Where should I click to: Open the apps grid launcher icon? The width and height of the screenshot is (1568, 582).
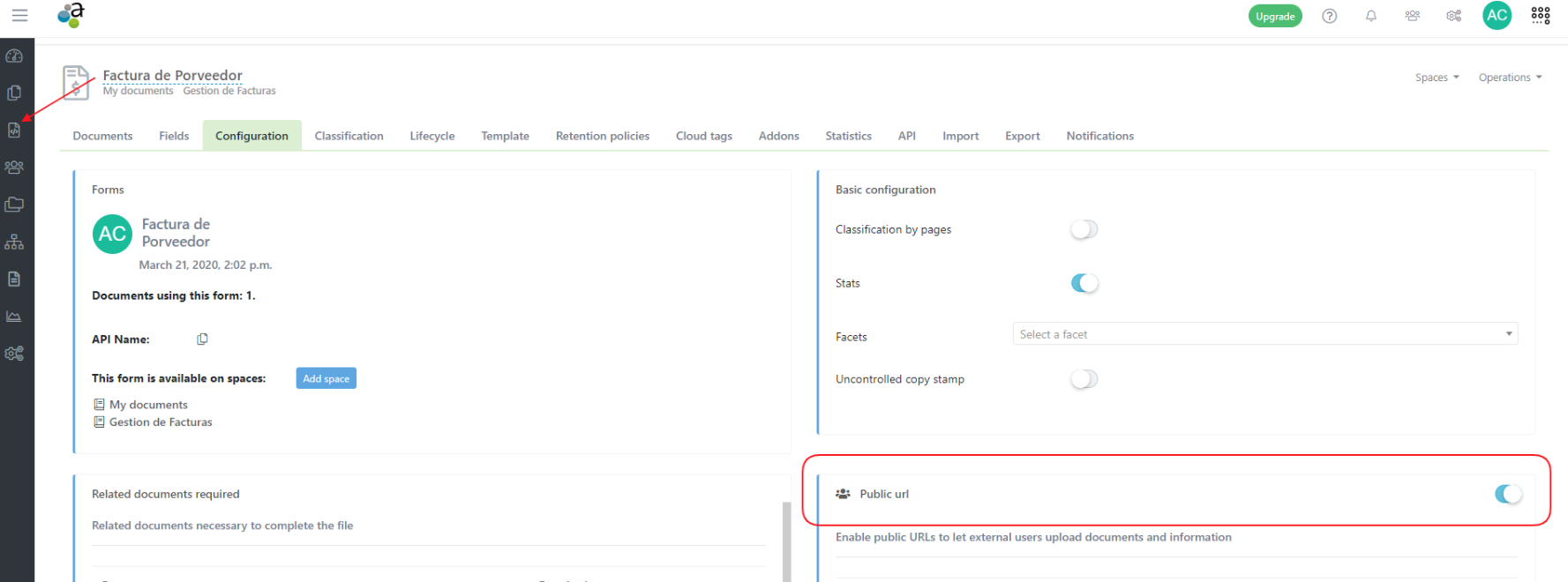click(x=1540, y=16)
